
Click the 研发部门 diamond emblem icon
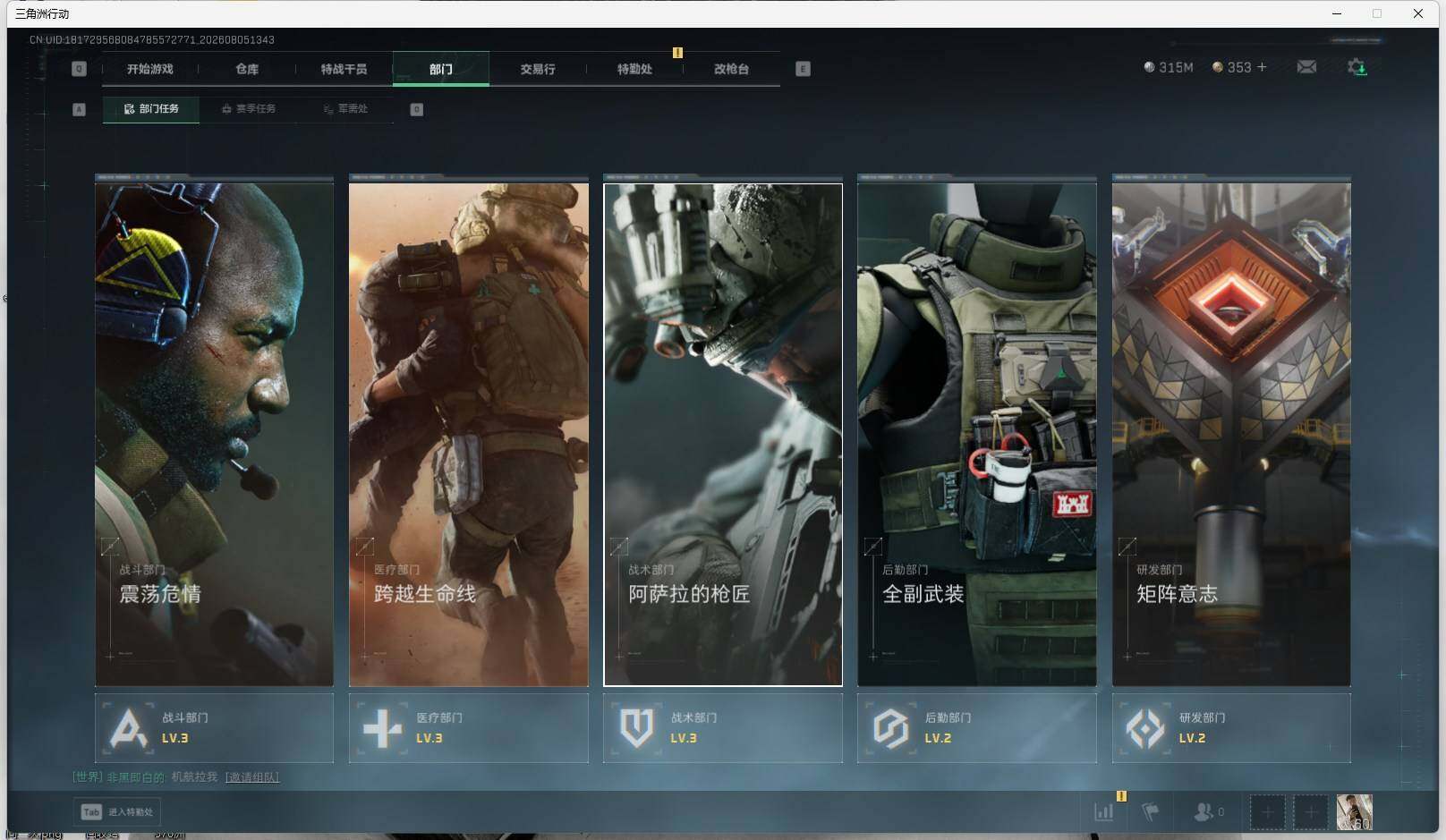point(1145,728)
